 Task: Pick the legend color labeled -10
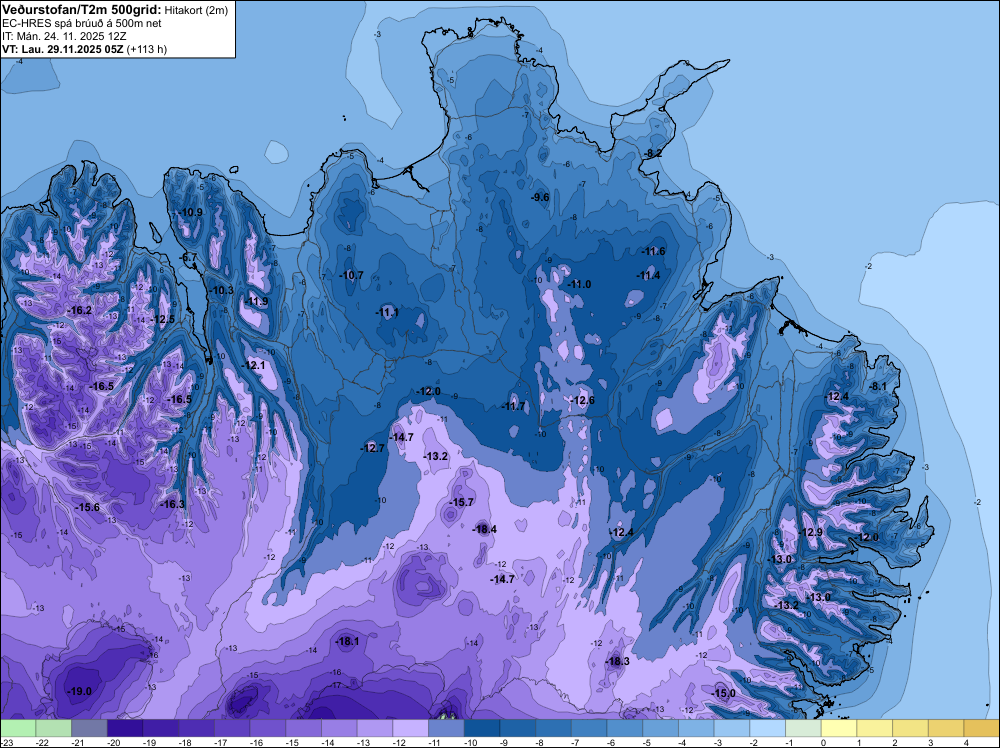coord(482,728)
